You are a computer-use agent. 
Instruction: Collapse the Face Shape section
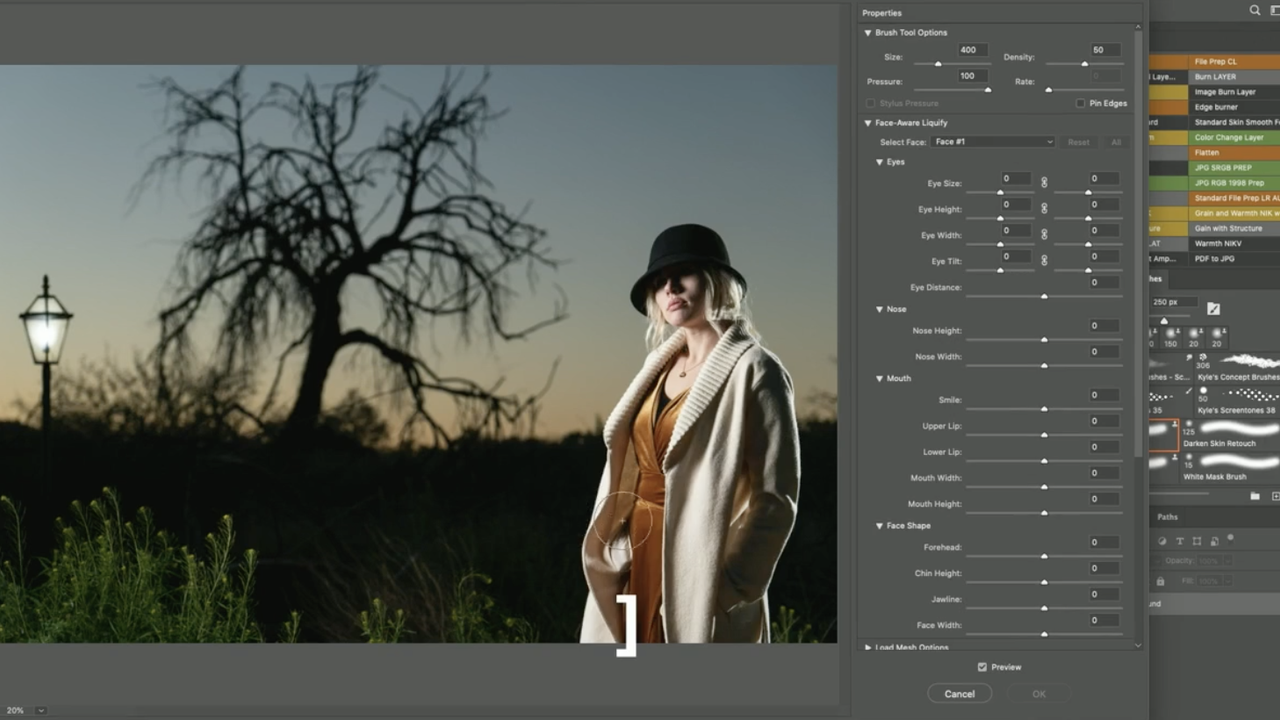pyautogui.click(x=880, y=525)
